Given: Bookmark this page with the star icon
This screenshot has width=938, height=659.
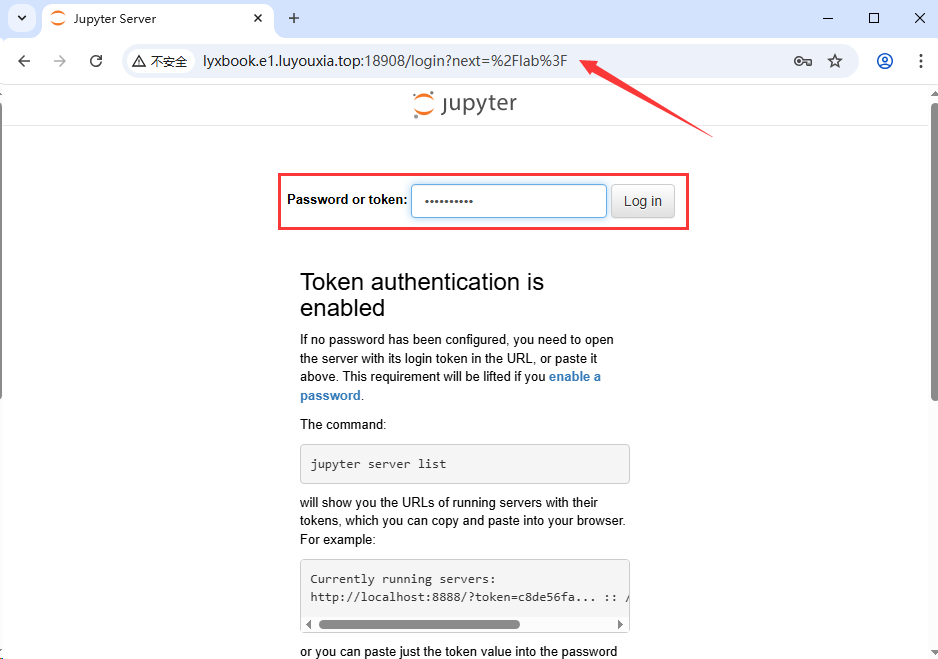Looking at the screenshot, I should (x=835, y=61).
